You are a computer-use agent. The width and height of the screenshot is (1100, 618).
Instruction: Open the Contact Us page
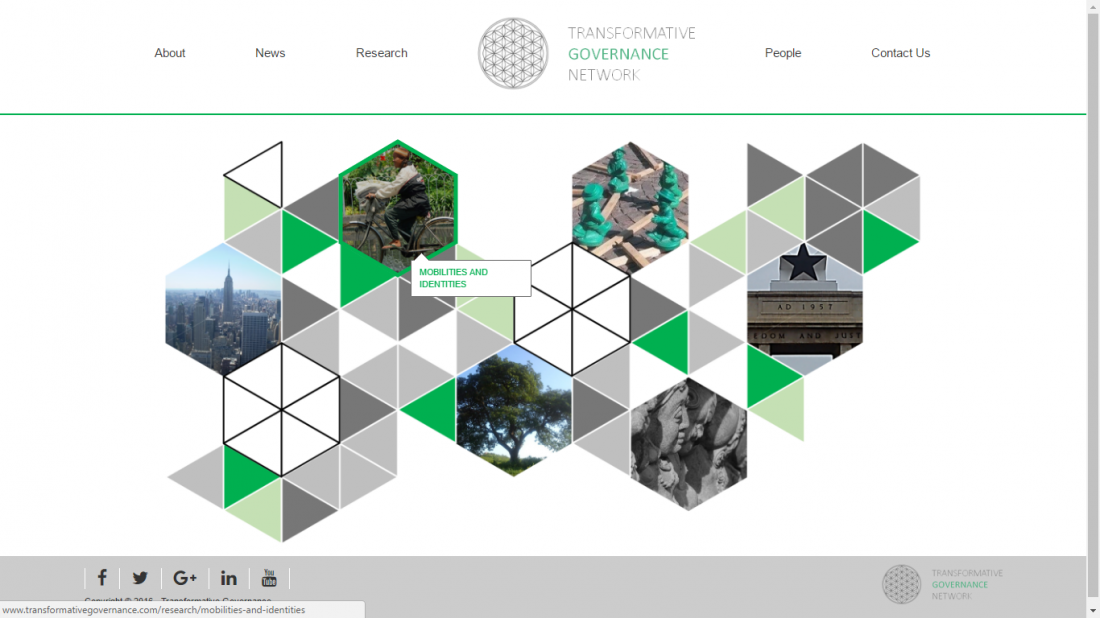click(x=900, y=53)
